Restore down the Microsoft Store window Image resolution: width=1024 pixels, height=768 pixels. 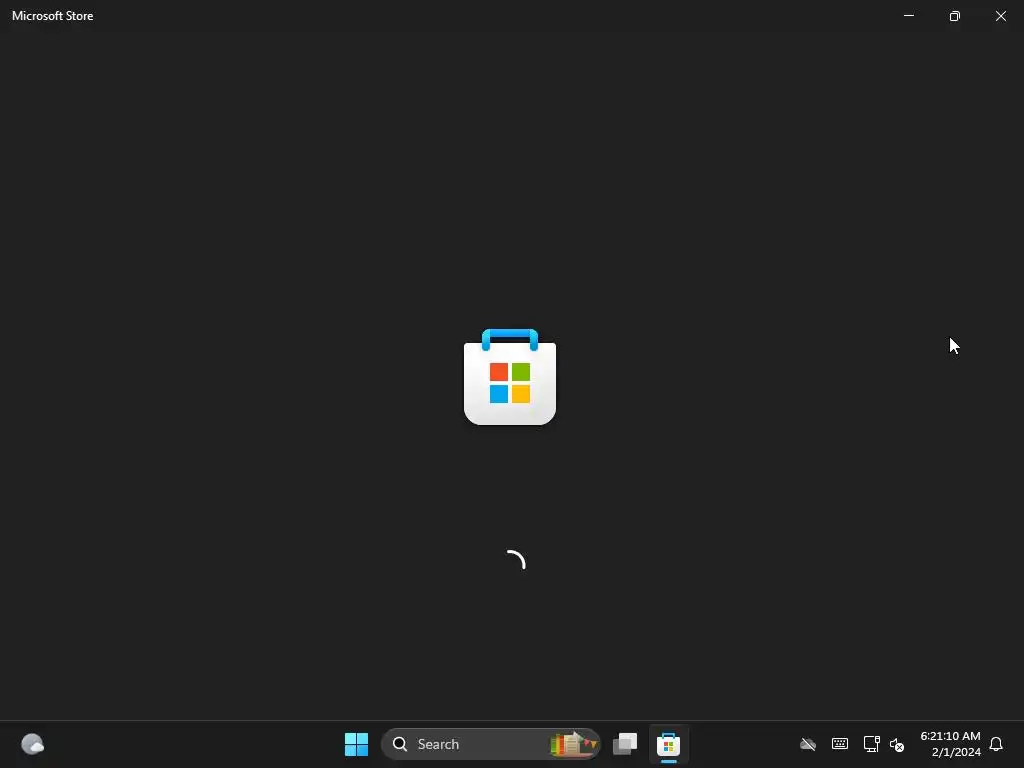coord(955,16)
